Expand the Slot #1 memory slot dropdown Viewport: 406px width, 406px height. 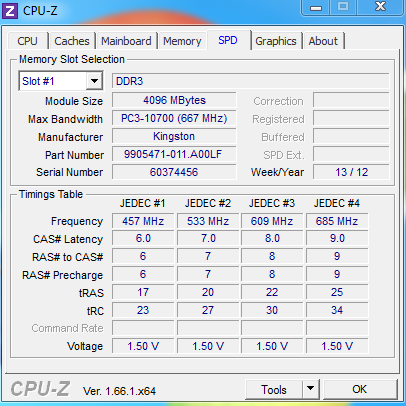[x=94, y=81]
